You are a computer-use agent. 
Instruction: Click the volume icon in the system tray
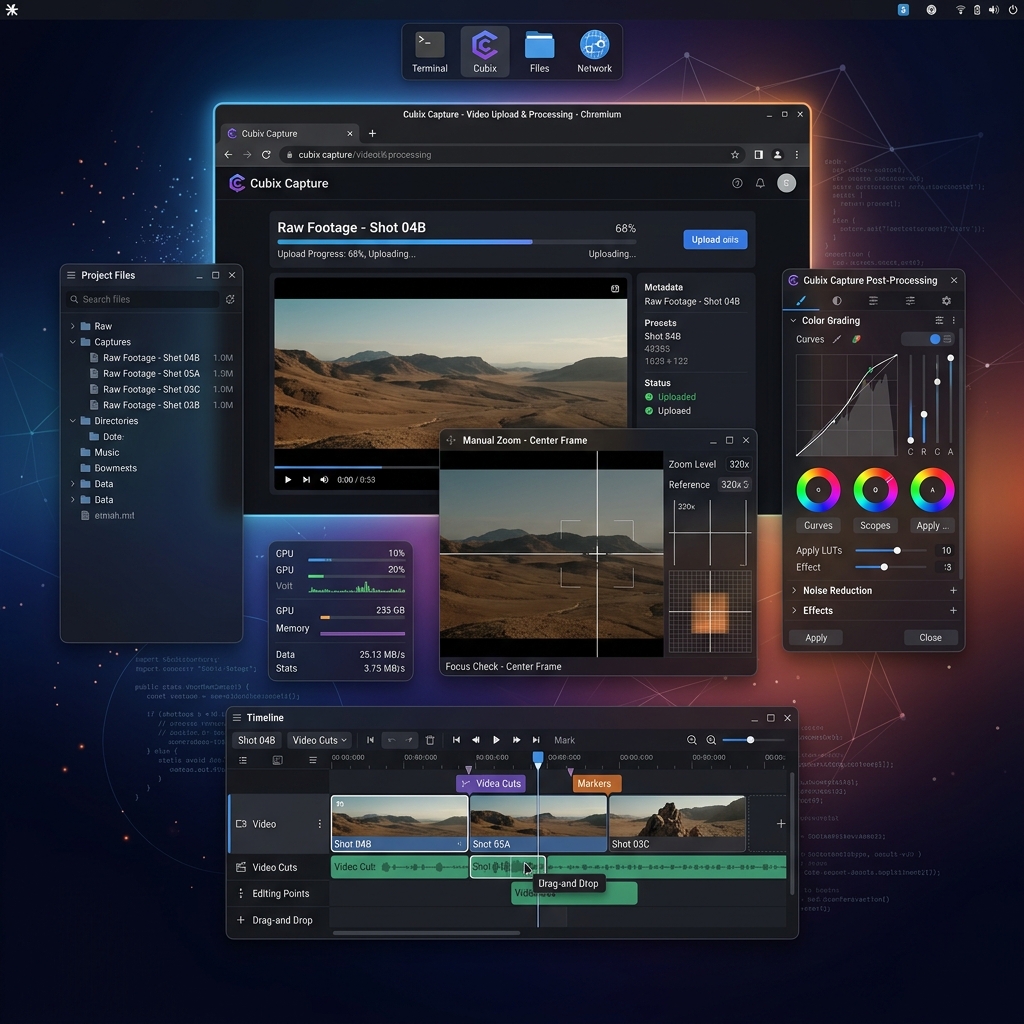pyautogui.click(x=993, y=10)
